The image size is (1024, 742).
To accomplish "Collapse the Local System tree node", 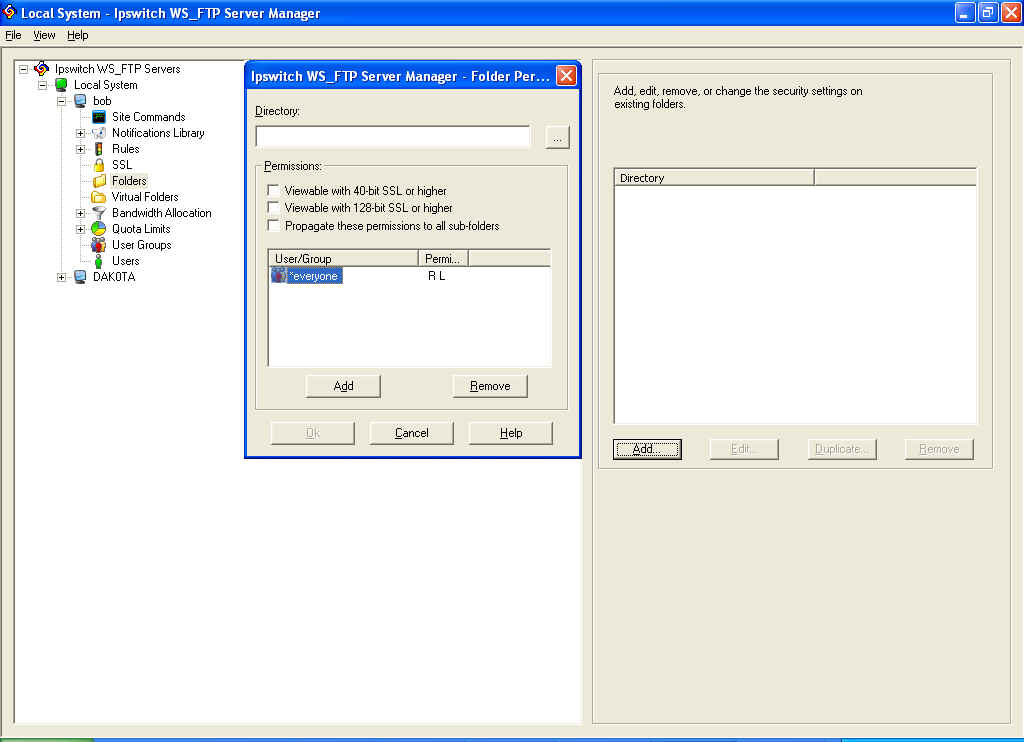I will point(43,85).
